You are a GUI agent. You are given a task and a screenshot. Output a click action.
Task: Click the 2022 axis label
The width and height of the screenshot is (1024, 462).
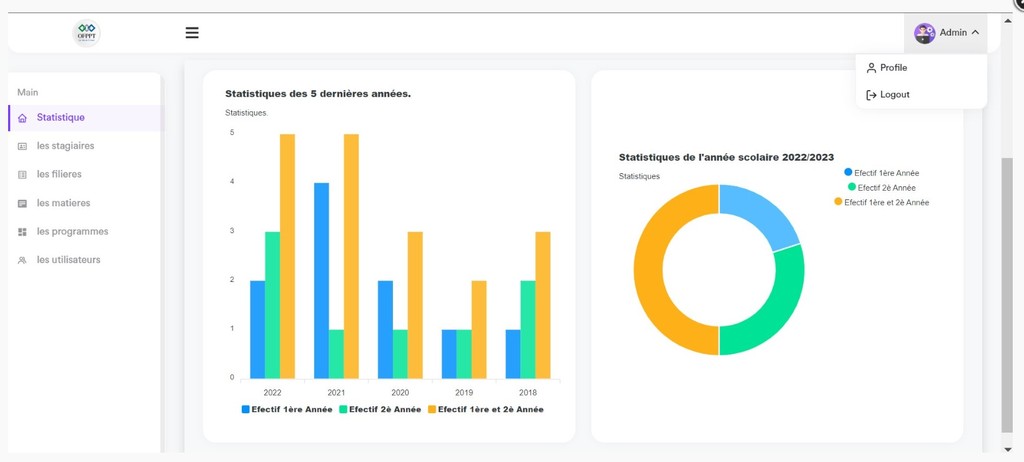[x=272, y=393]
